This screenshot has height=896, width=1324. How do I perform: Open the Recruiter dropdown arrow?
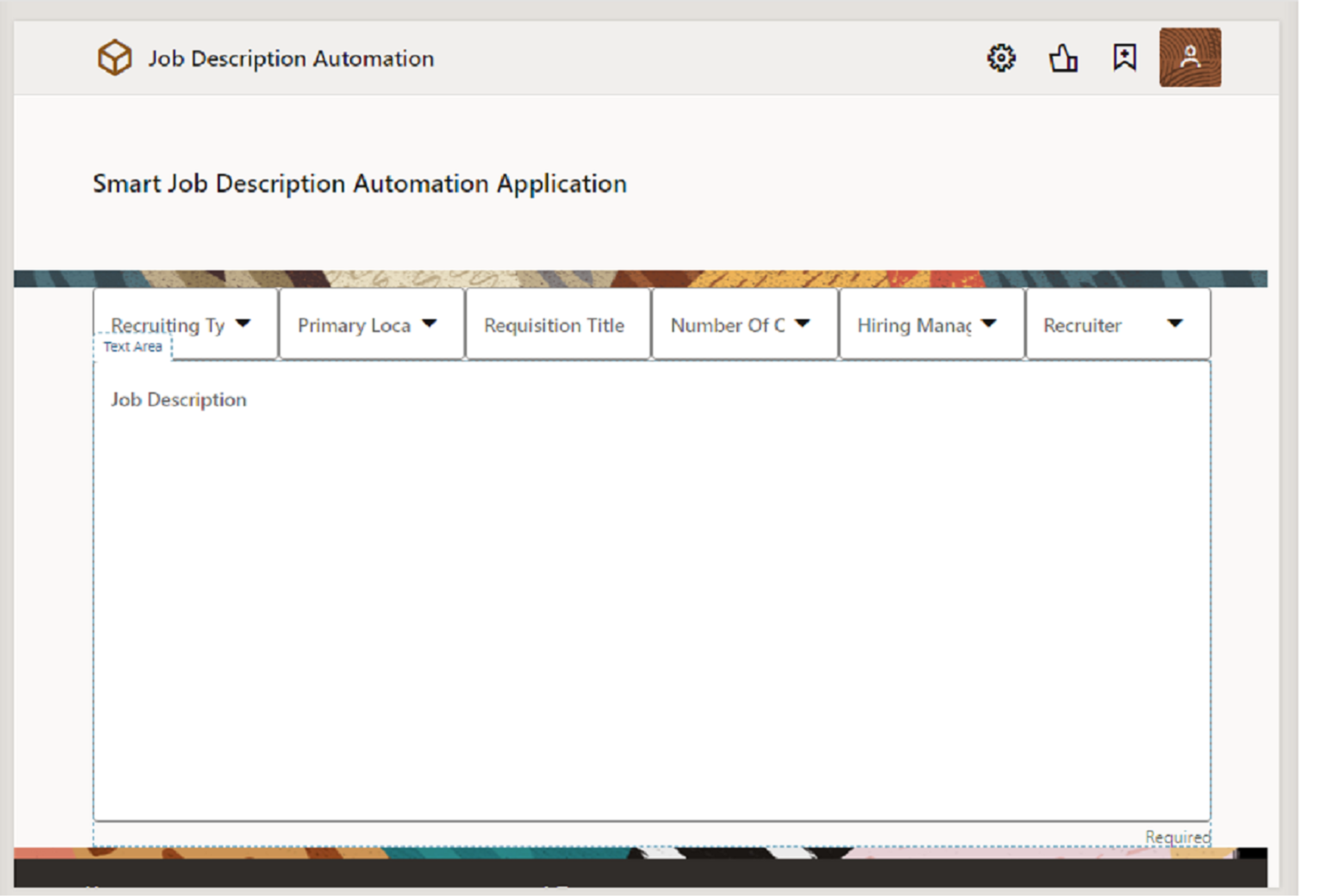click(x=1175, y=324)
